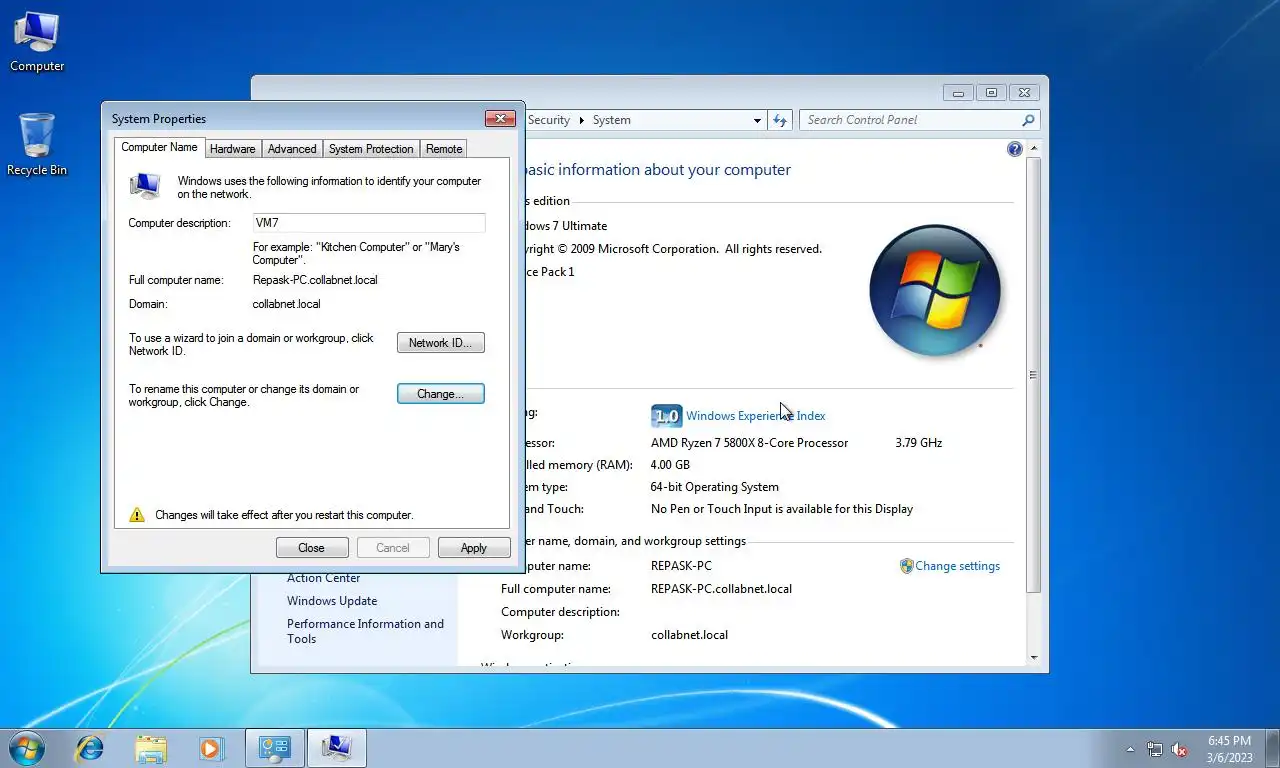Open the Remote tab
This screenshot has height=768, width=1280.
pos(444,149)
